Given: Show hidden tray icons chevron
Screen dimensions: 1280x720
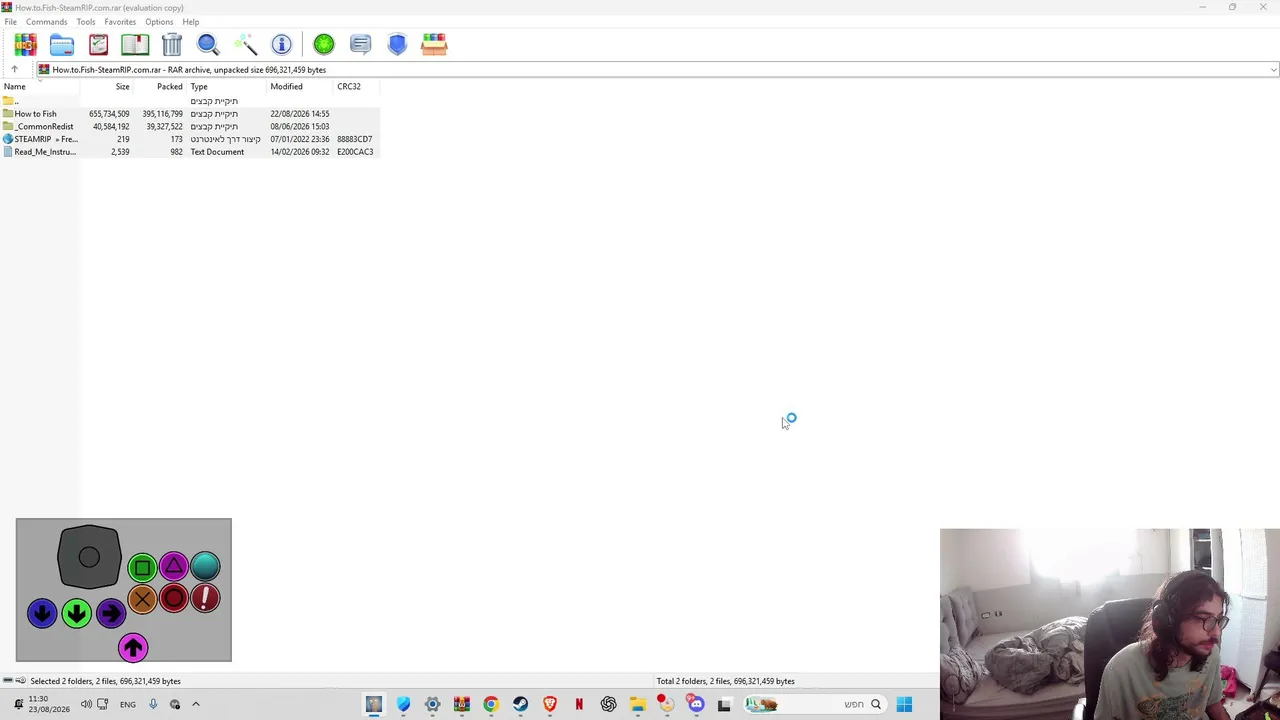Looking at the screenshot, I should 196,704.
